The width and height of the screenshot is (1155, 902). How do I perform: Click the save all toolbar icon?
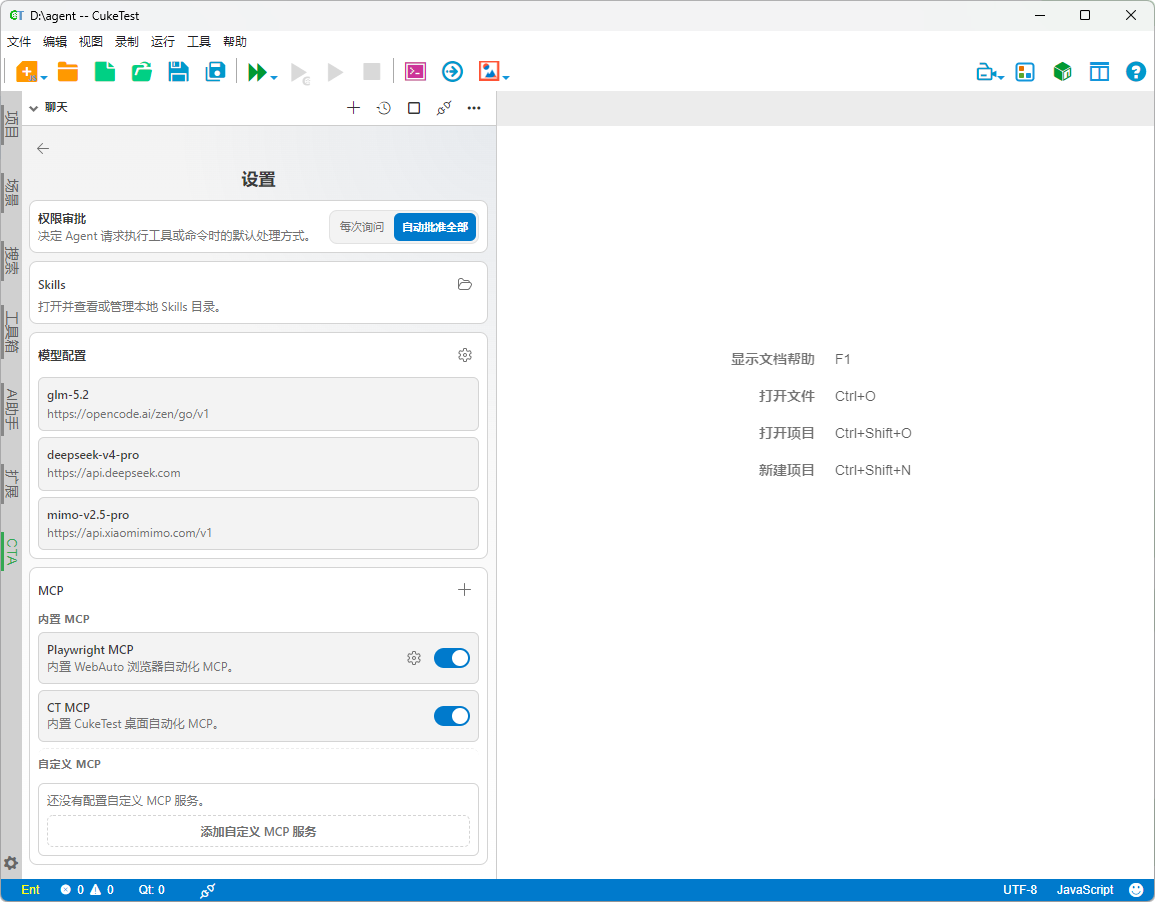coord(215,71)
